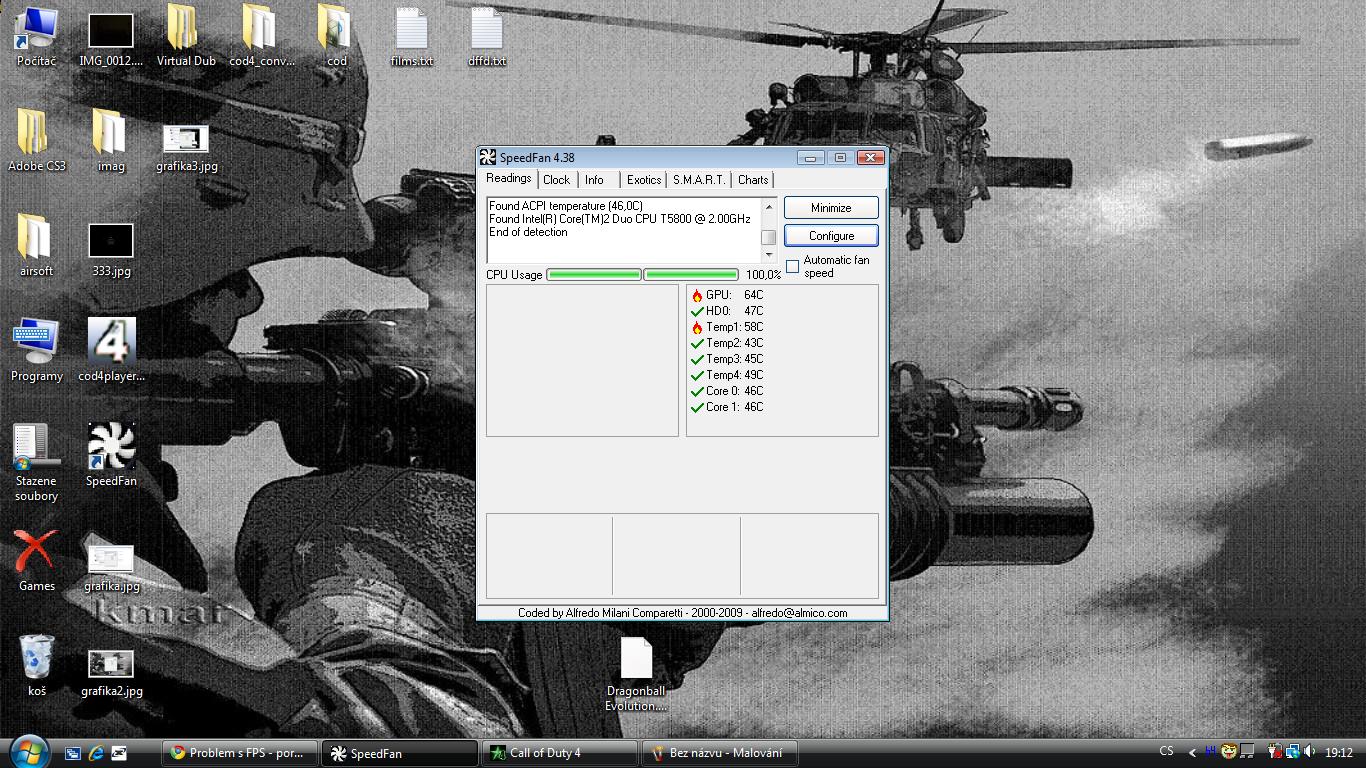Click the Temp4 49C reading

pyautogui.click(x=727, y=375)
